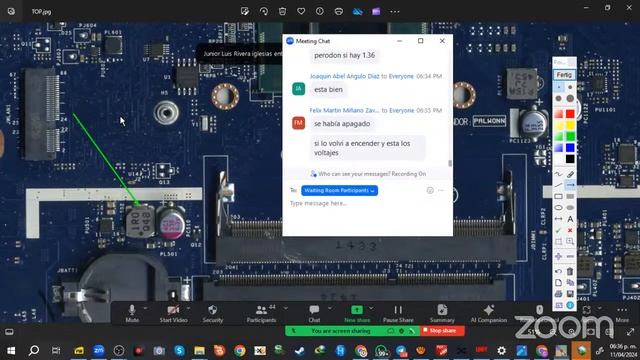Open the Zoom Chat button
Image resolution: width=640 pixels, height=360 pixels.
(314, 313)
